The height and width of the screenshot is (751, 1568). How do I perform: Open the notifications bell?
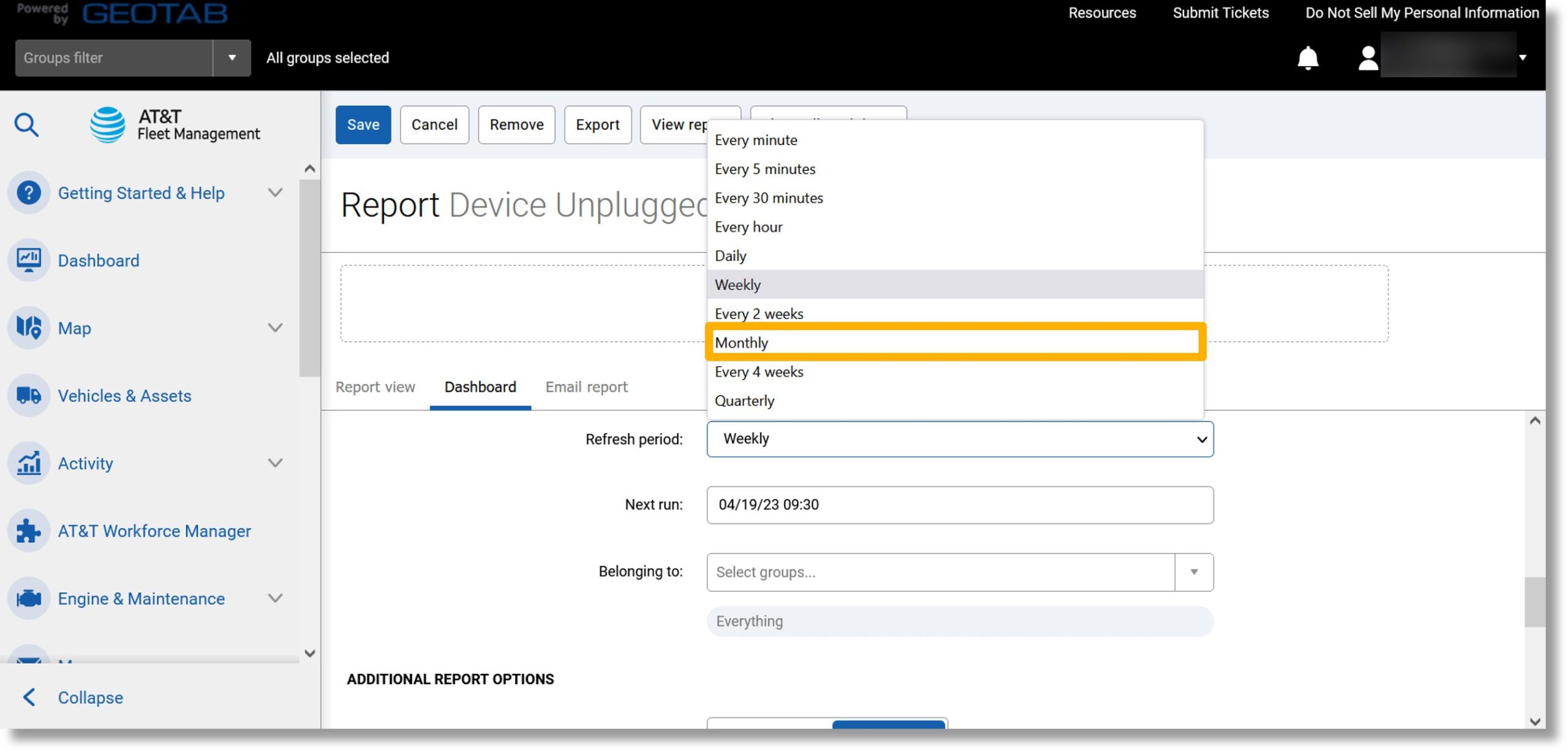(x=1308, y=58)
